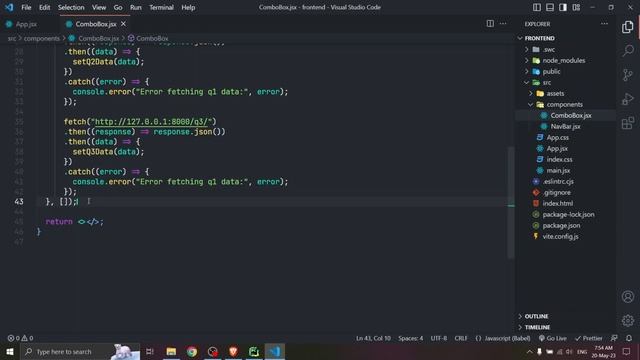Open the notifications bell in status bar
Viewport: 640px width, 360px height.
[629, 338]
